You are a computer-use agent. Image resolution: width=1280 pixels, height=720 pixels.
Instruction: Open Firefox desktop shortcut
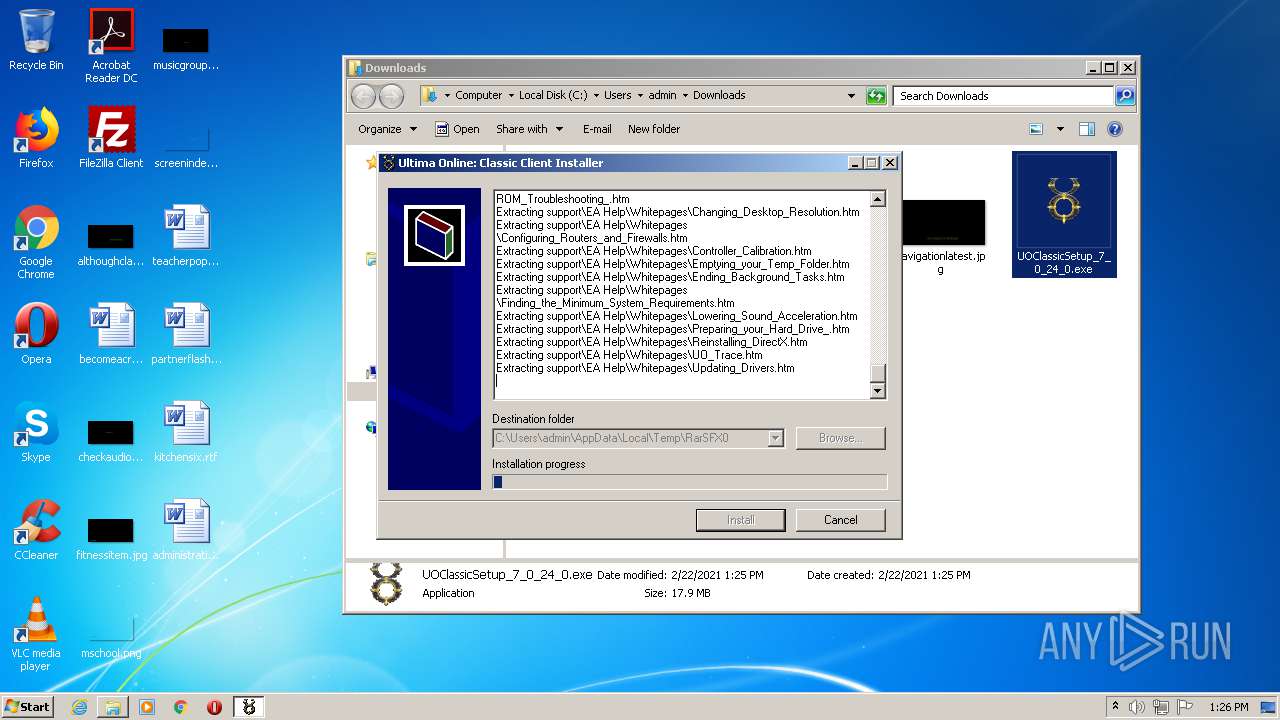pyautogui.click(x=36, y=138)
